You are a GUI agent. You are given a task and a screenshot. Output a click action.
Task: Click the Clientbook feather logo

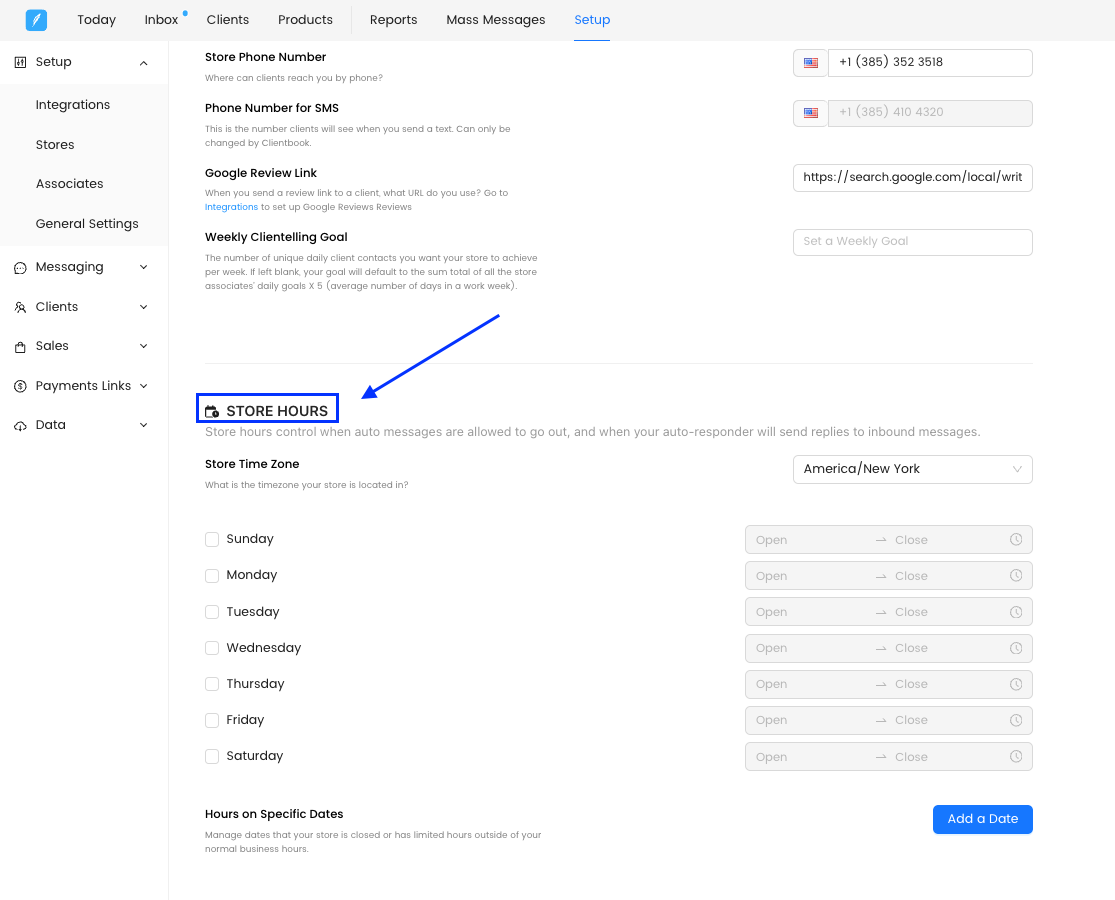(36, 20)
